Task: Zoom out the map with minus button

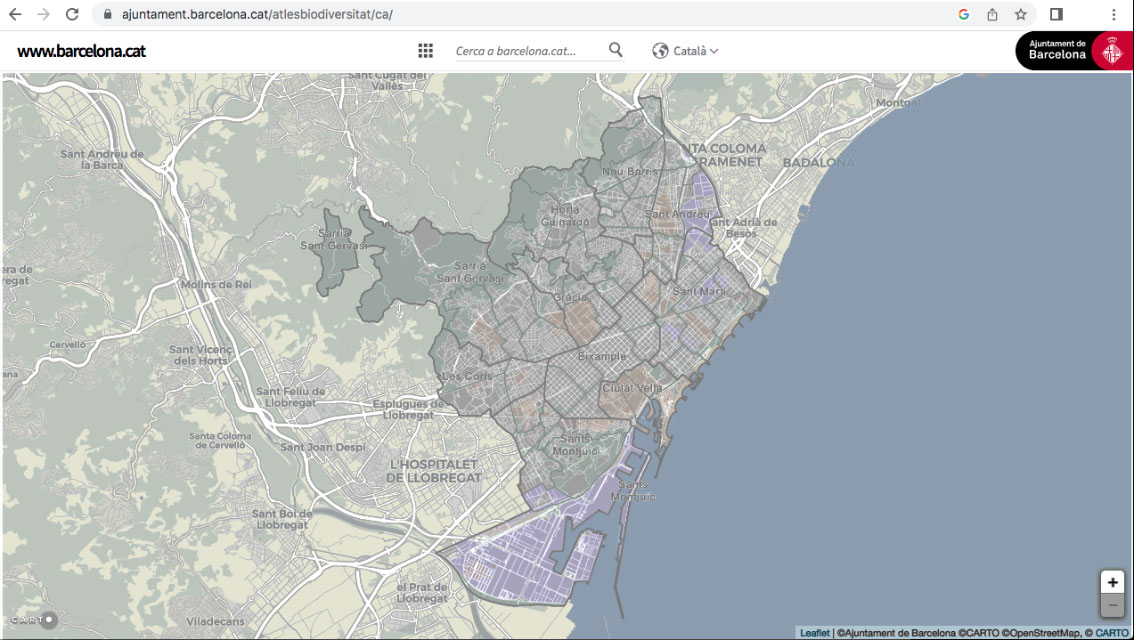Action: point(1112,606)
